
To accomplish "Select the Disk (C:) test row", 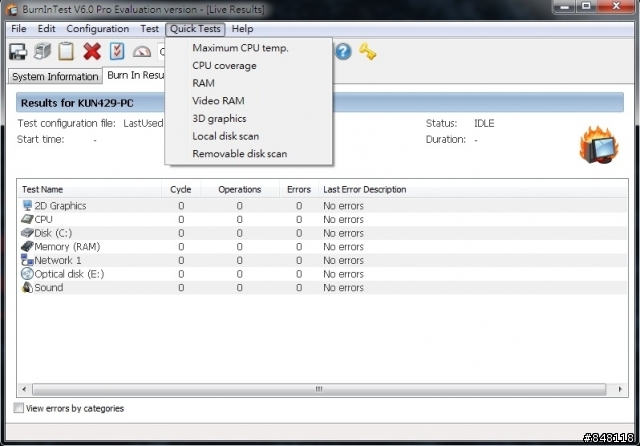I will (322, 233).
